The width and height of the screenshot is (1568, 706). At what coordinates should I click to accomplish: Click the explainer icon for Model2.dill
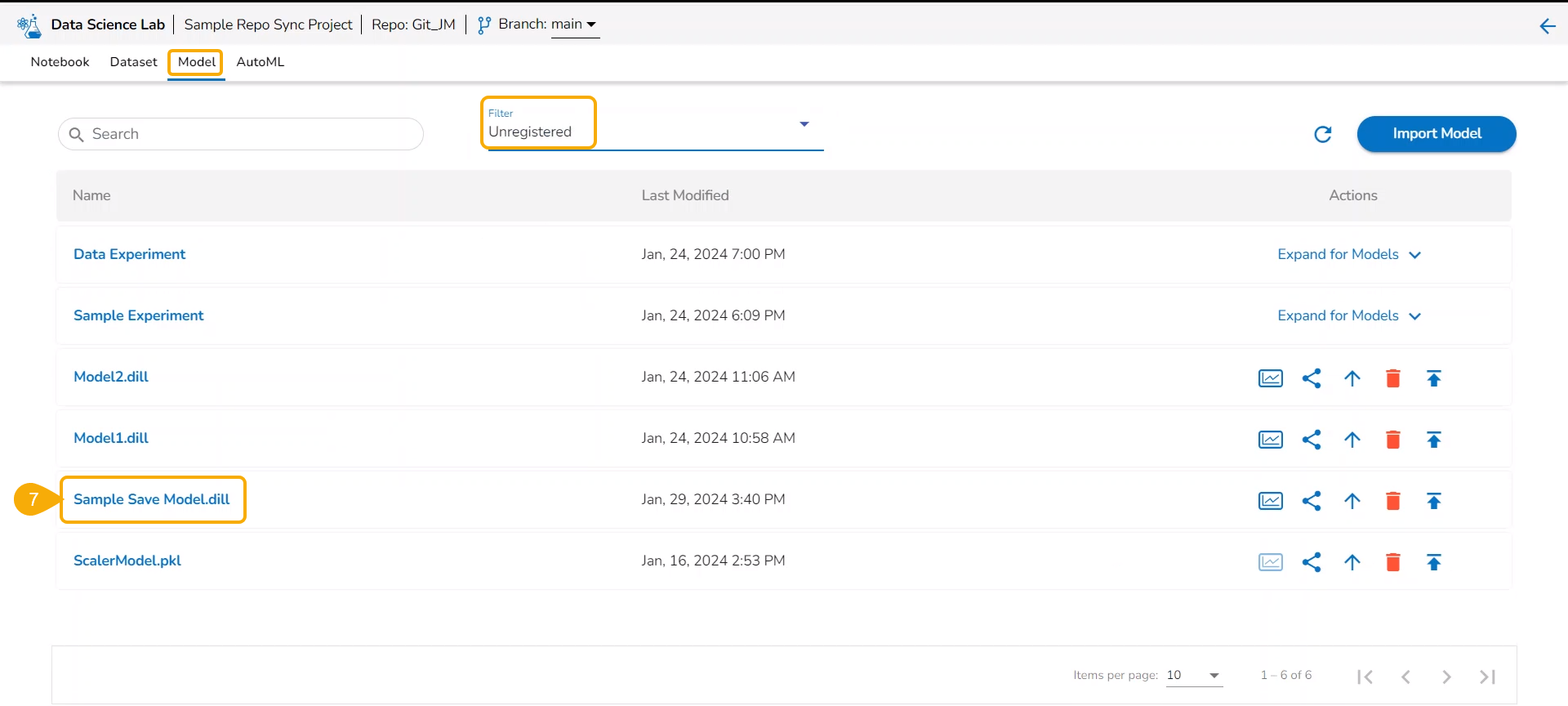(1270, 378)
